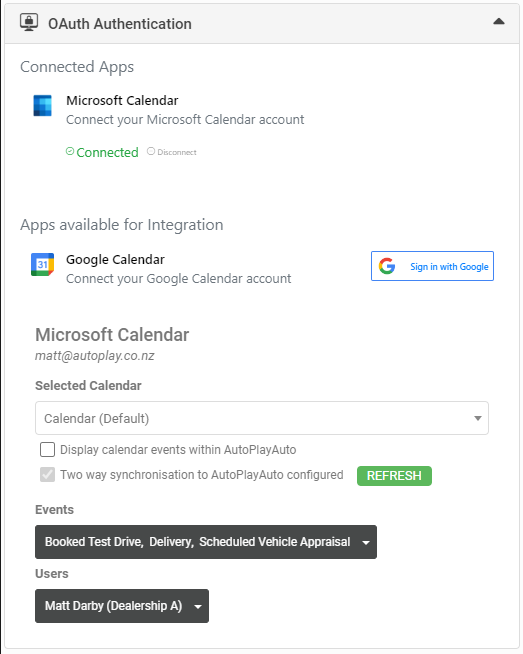
Task: Select the Disconnect radio option
Action: (x=151, y=151)
